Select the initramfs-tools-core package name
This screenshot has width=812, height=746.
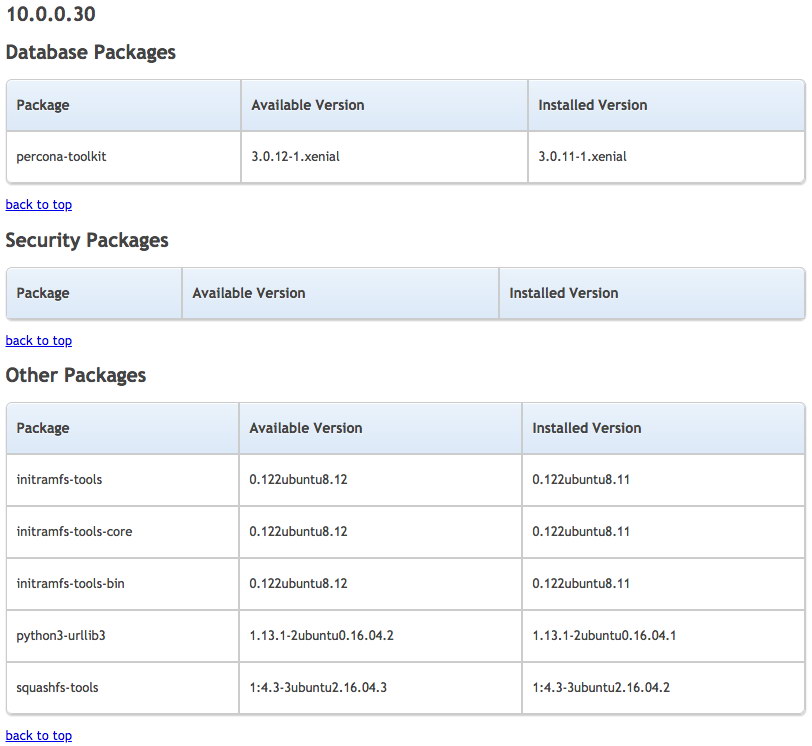(74, 532)
